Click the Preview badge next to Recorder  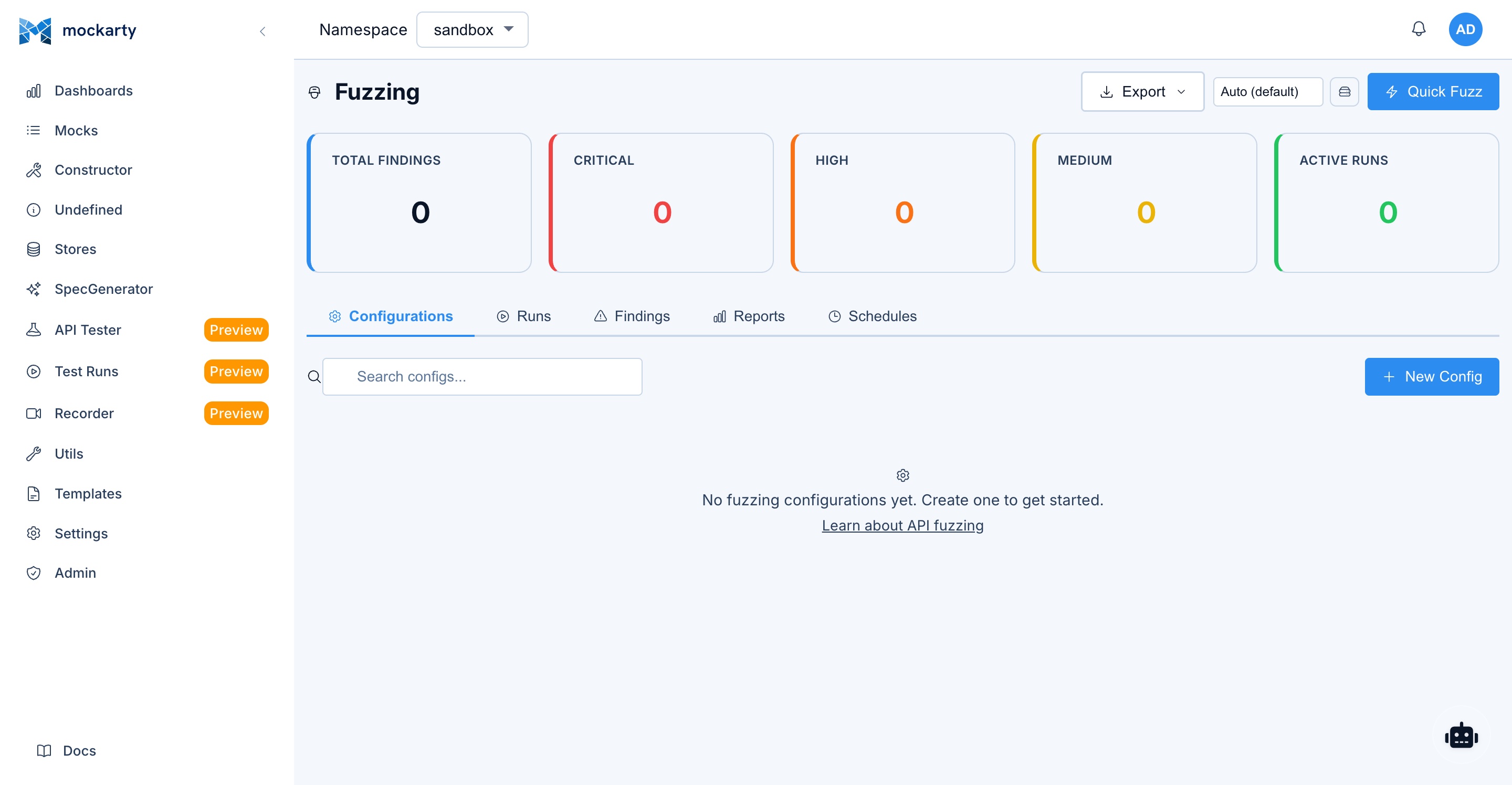click(236, 413)
